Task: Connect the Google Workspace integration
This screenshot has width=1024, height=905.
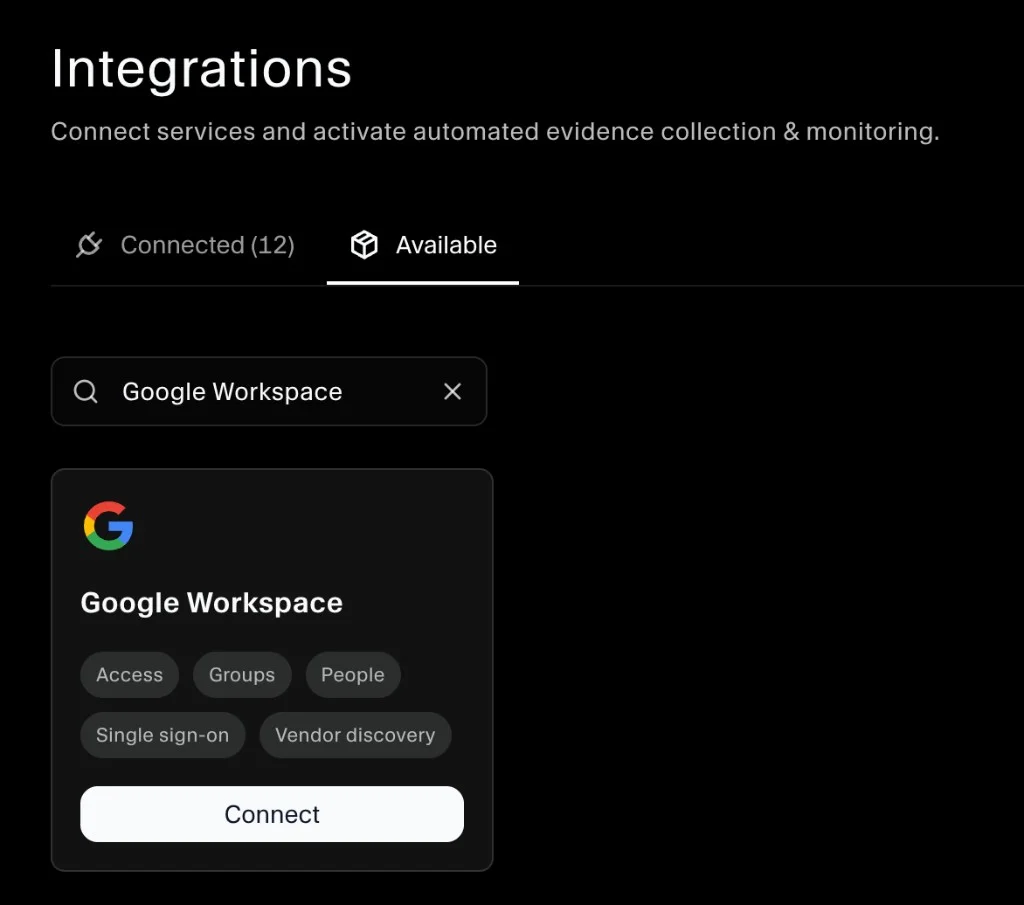Action: [x=272, y=814]
